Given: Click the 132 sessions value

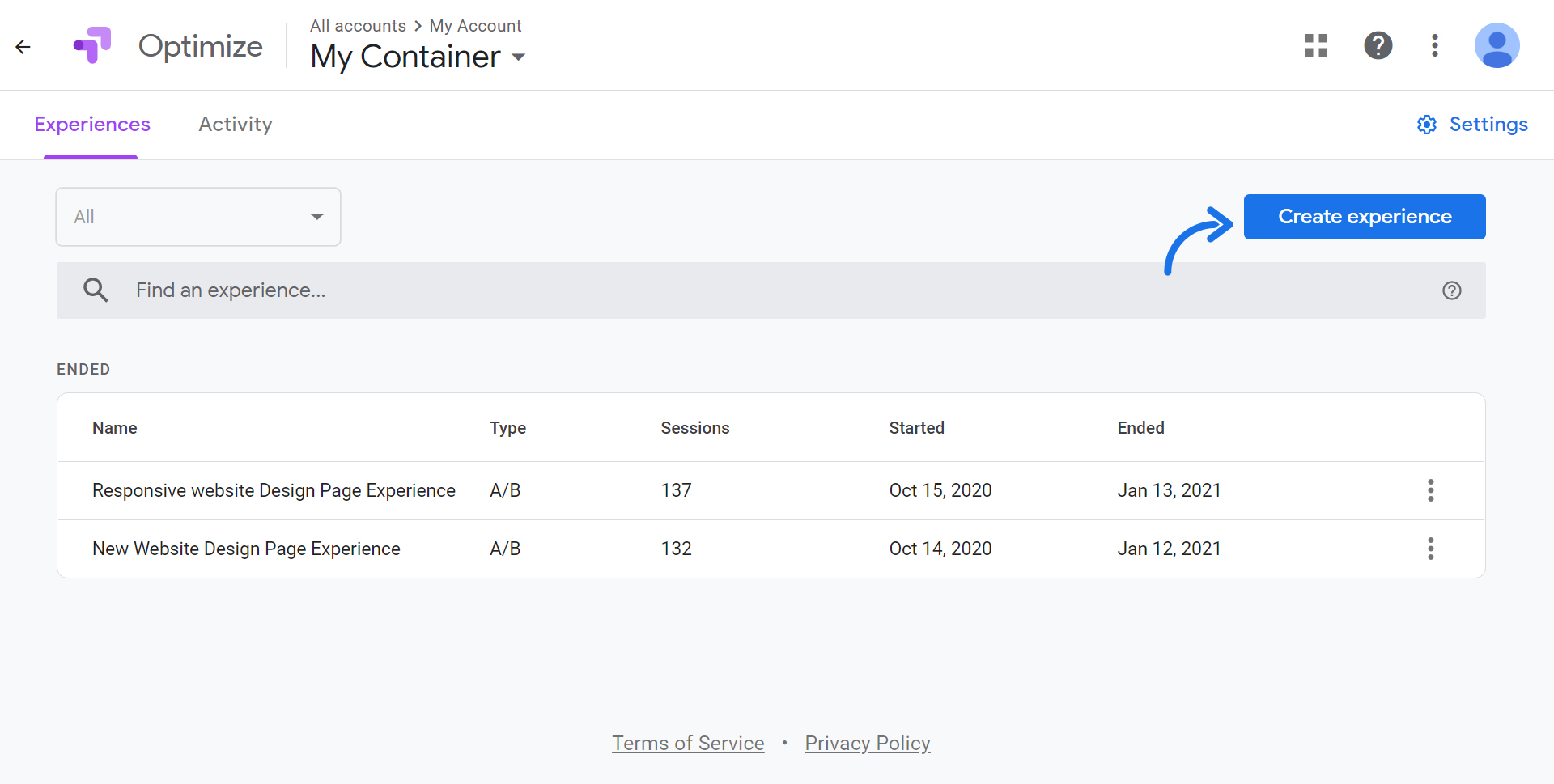Looking at the screenshot, I should pyautogui.click(x=676, y=549).
